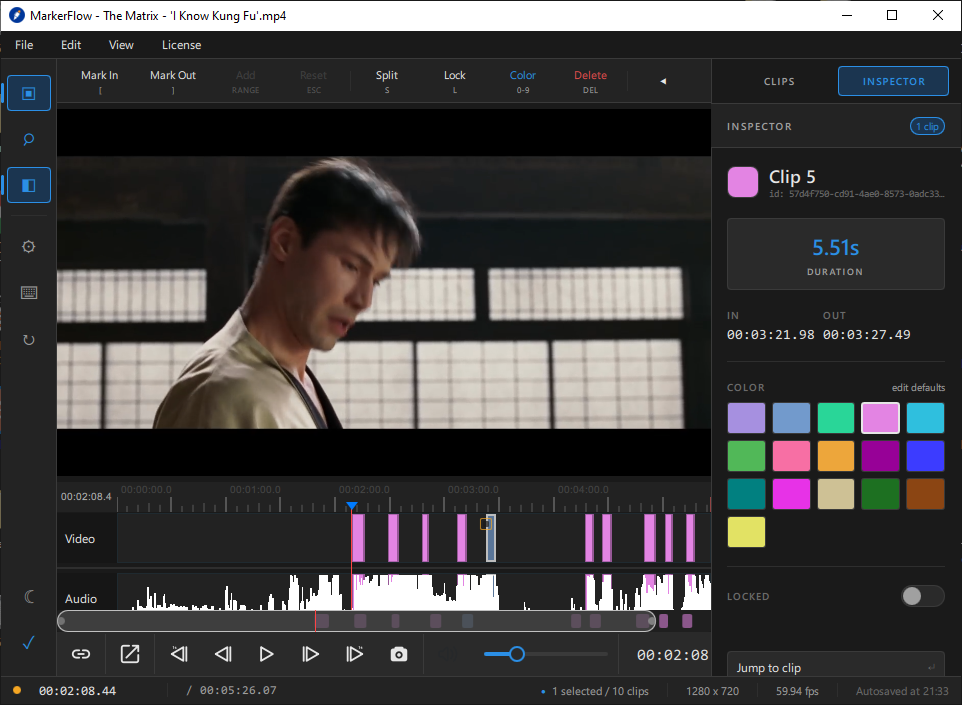Click '1 selected / 10 clips' status
Viewport: 962px width, 705px height.
click(x=600, y=691)
